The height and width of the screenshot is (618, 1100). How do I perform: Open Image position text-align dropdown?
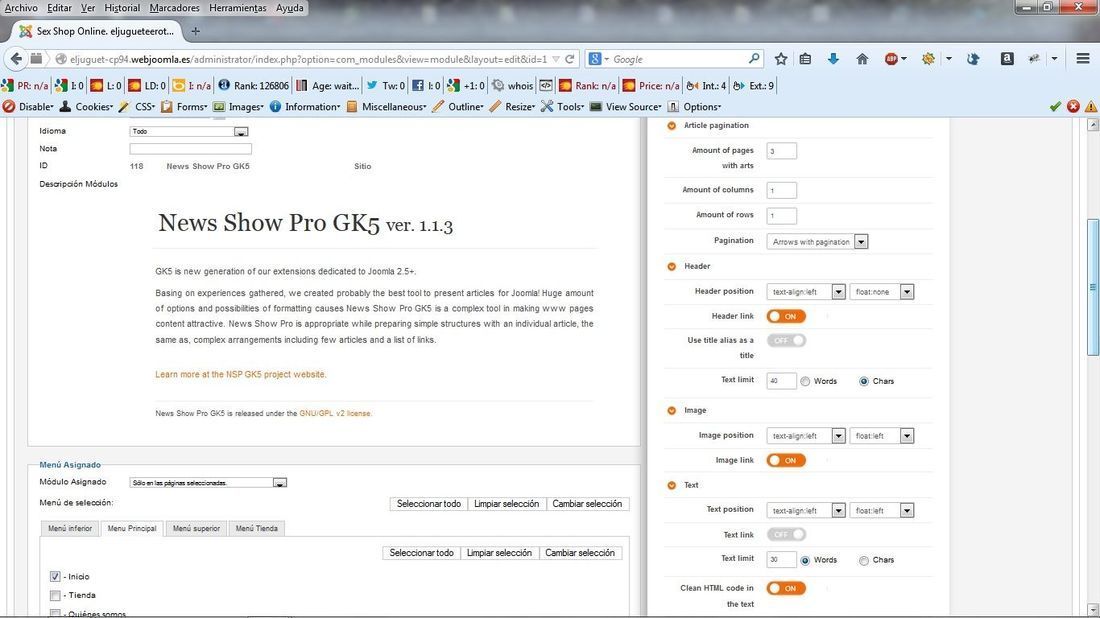pyautogui.click(x=806, y=436)
